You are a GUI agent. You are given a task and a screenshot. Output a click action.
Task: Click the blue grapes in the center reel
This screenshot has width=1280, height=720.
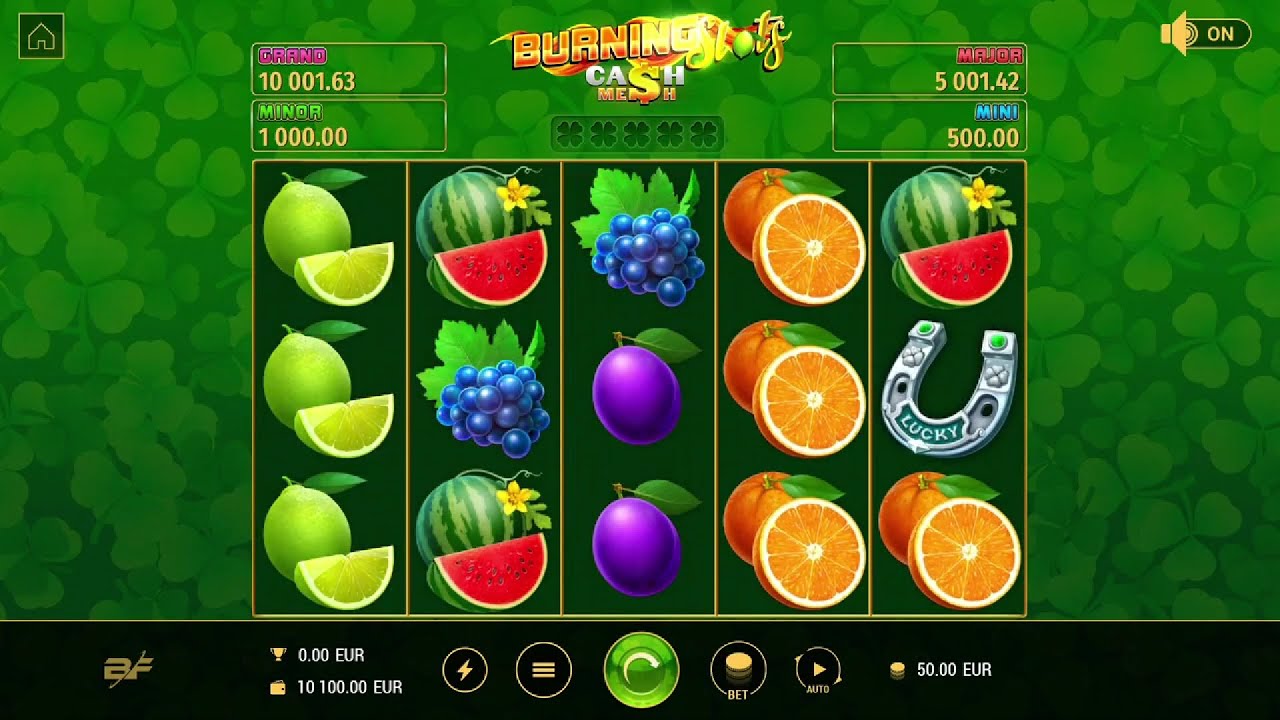click(x=639, y=236)
